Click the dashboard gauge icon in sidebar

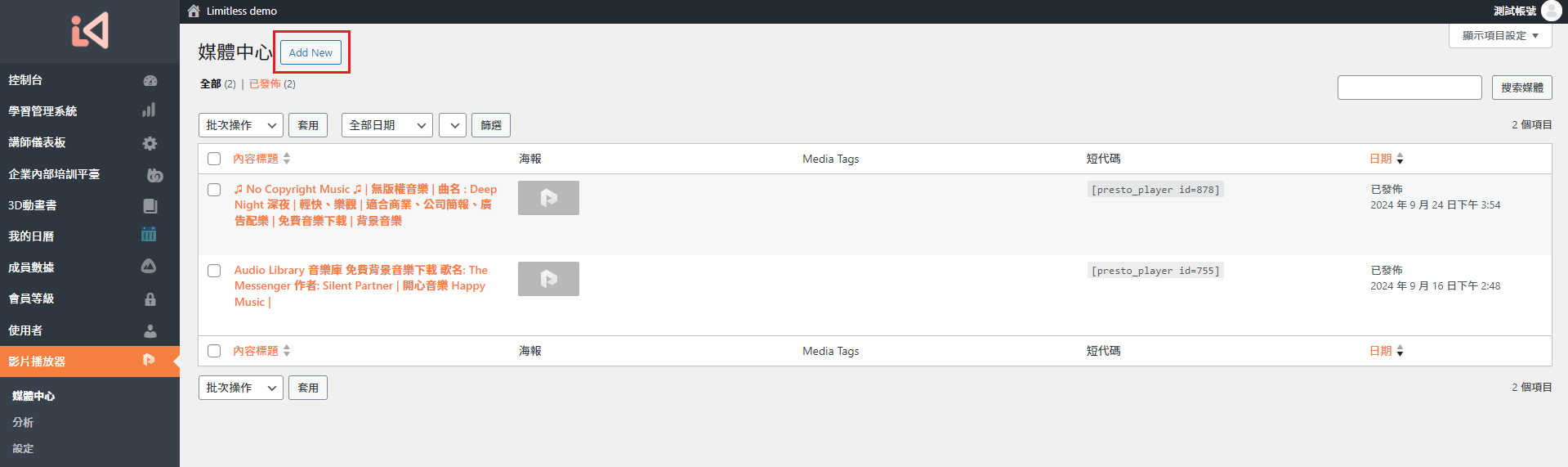150,80
